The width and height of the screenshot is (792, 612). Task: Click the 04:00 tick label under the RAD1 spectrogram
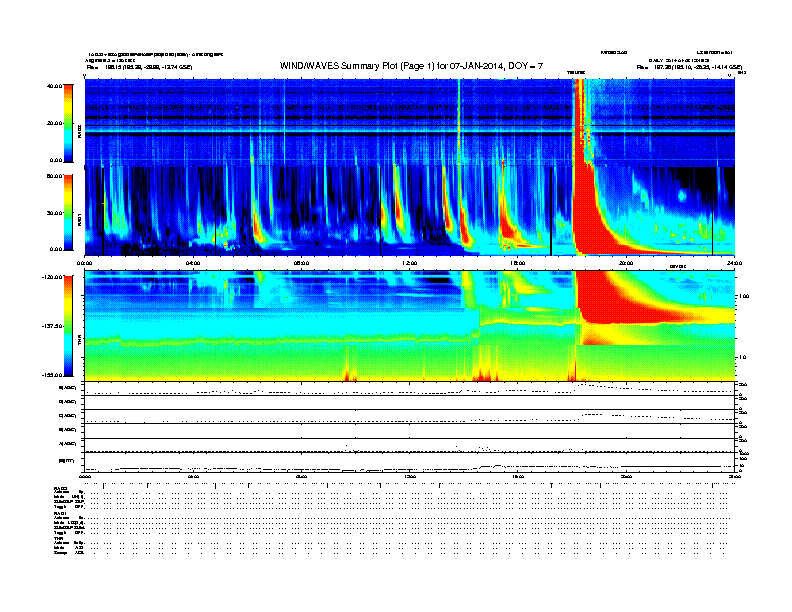pos(193,263)
